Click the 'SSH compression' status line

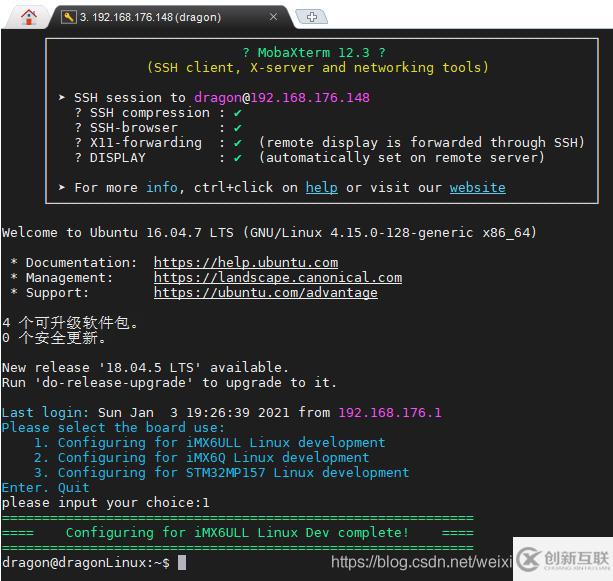(158, 113)
